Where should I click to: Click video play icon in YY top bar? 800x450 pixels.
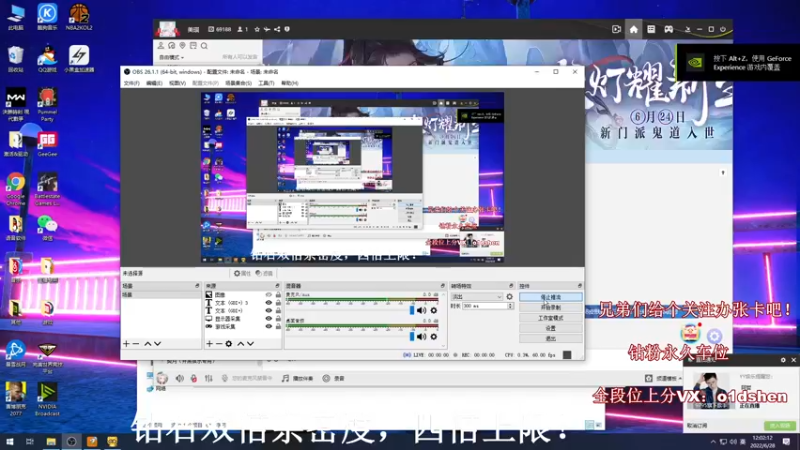[616, 29]
